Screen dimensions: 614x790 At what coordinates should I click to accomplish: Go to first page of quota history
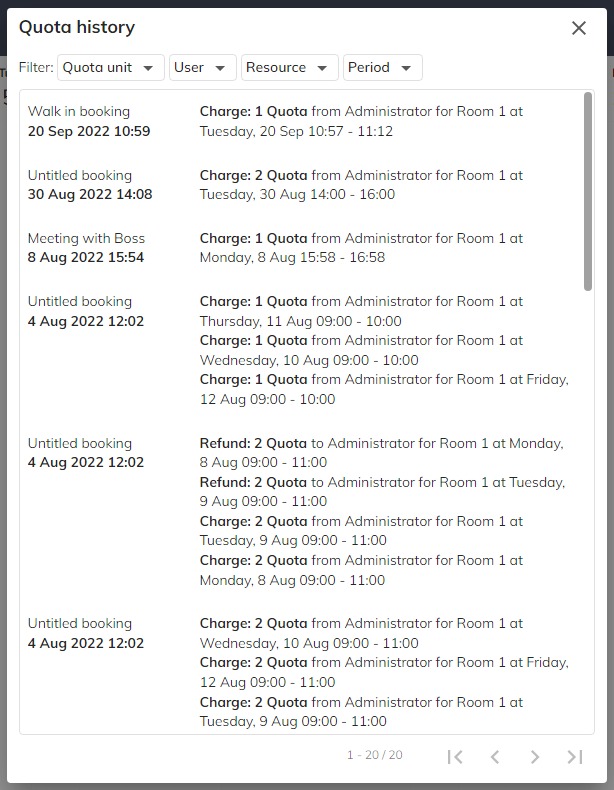click(455, 757)
